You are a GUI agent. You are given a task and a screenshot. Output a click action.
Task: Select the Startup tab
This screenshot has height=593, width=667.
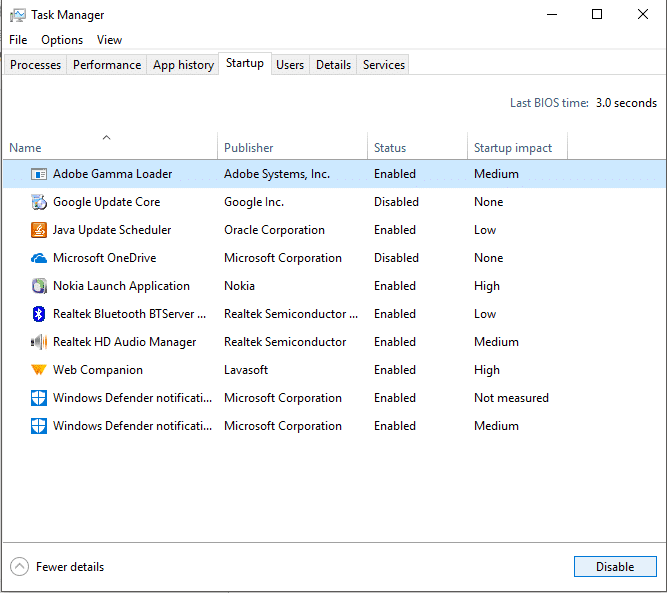pyautogui.click(x=245, y=63)
